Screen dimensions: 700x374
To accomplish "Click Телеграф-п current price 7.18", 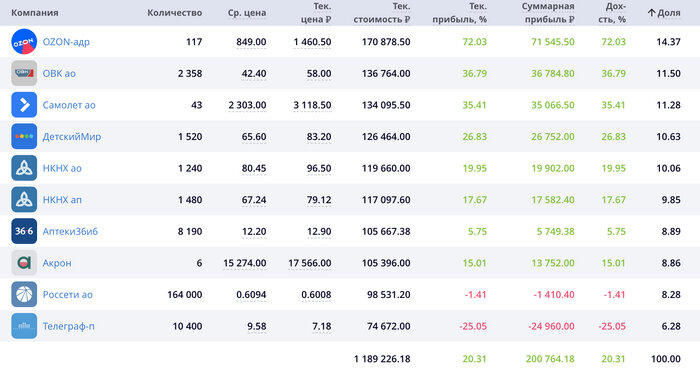I will click(322, 327).
